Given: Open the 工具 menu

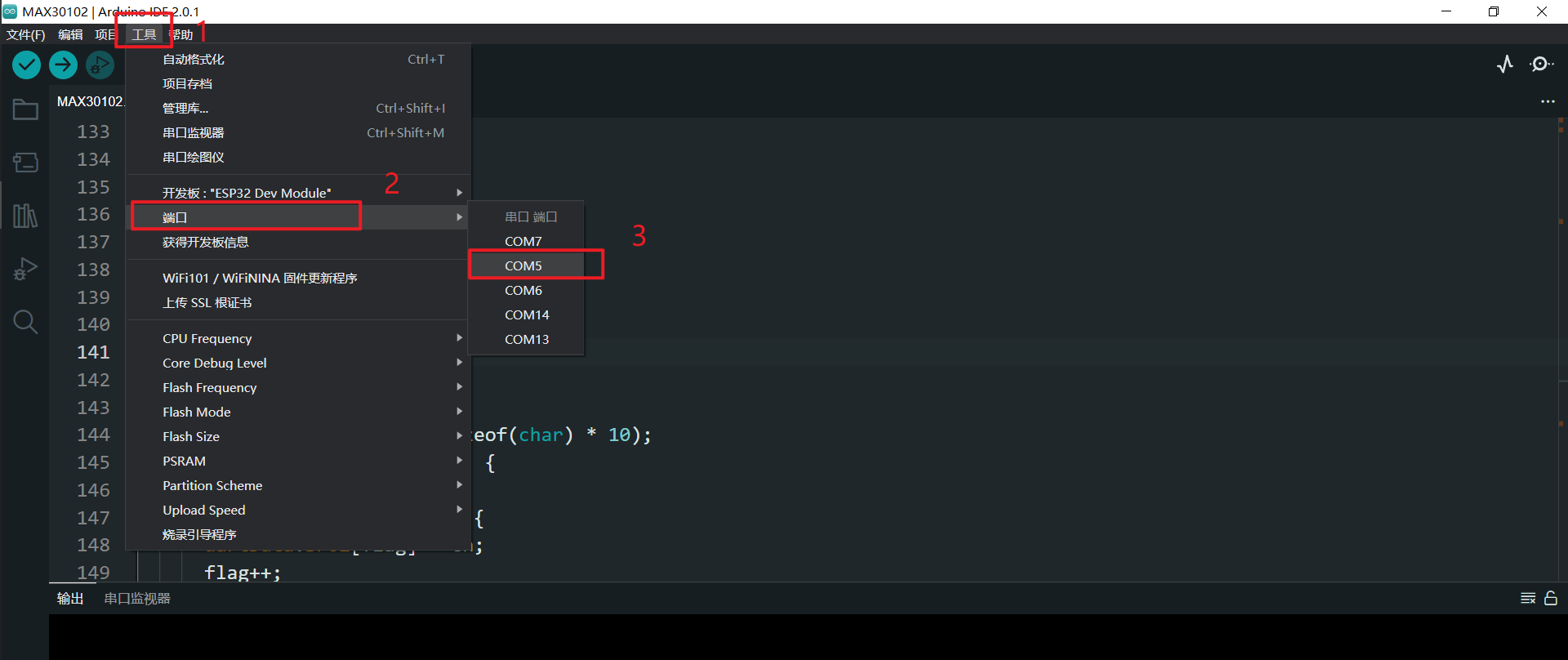Looking at the screenshot, I should coord(144,34).
